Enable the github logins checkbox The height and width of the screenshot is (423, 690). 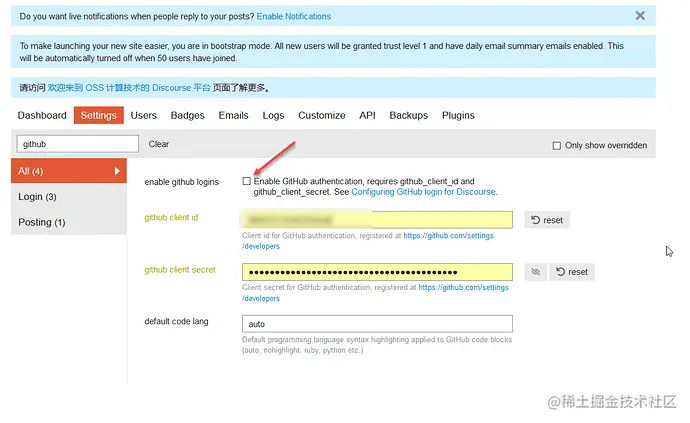pyautogui.click(x=246, y=181)
